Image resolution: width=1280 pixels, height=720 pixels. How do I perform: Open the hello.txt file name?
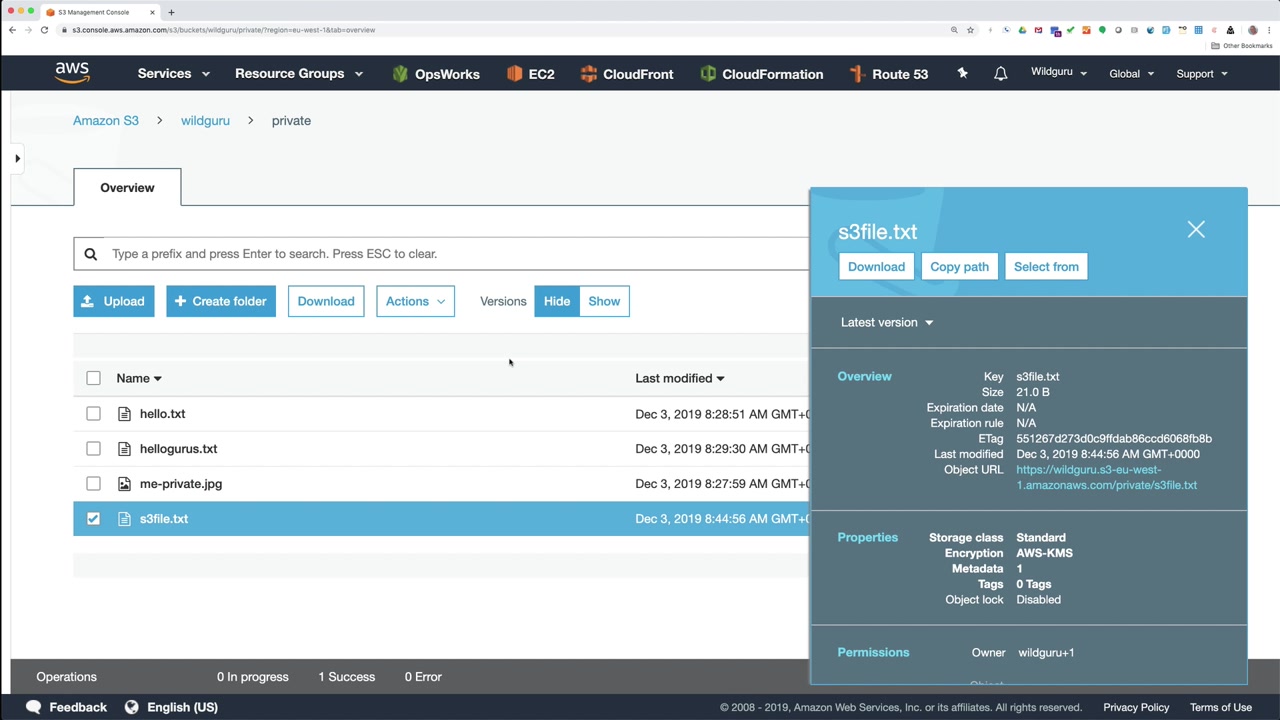coord(162,414)
